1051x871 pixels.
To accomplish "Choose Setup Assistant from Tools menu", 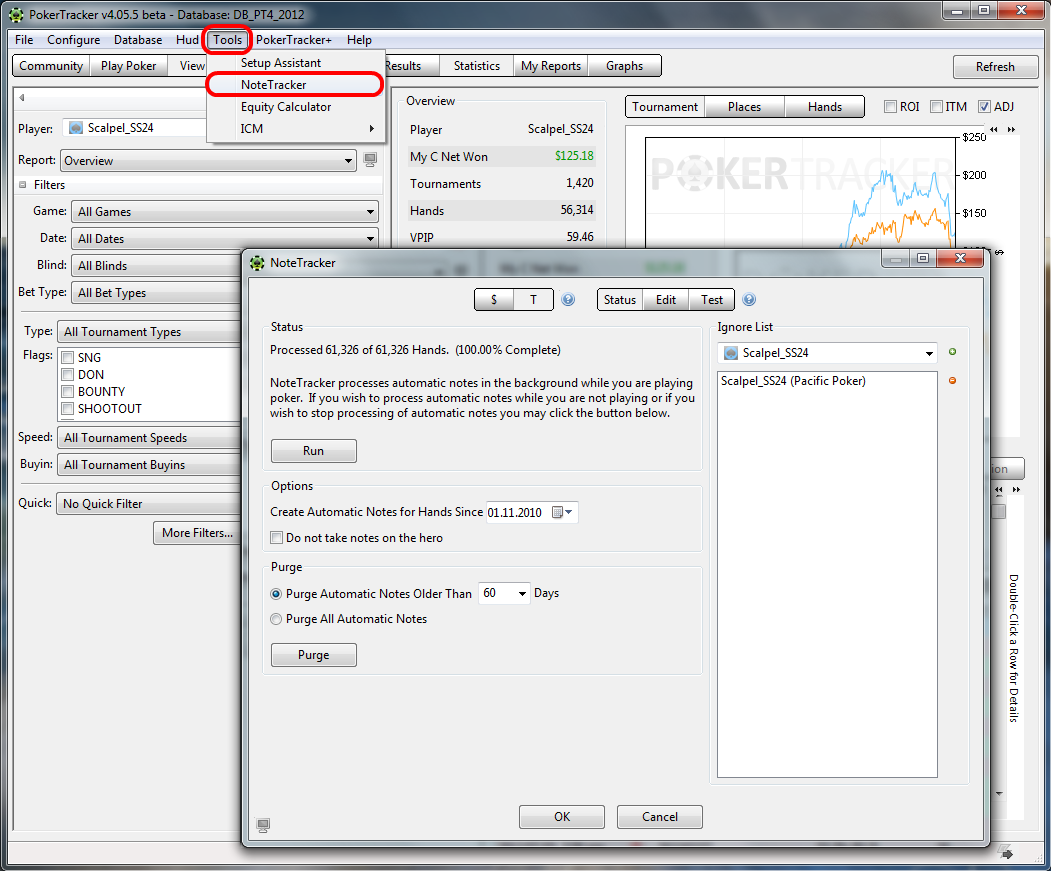I will (x=295, y=62).
